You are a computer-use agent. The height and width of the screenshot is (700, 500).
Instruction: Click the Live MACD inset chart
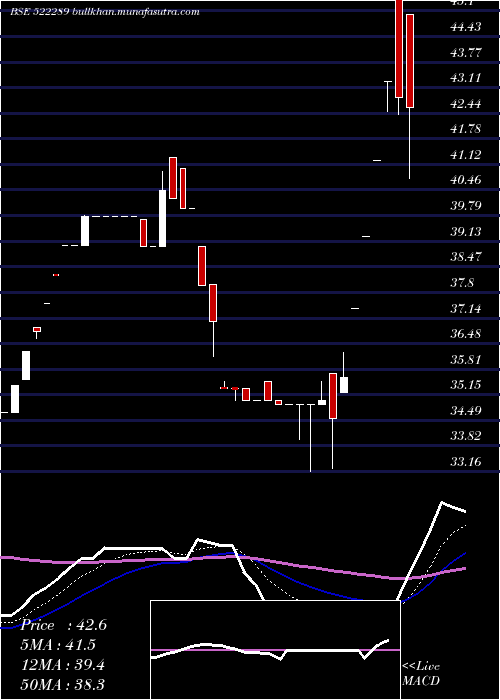point(275,650)
